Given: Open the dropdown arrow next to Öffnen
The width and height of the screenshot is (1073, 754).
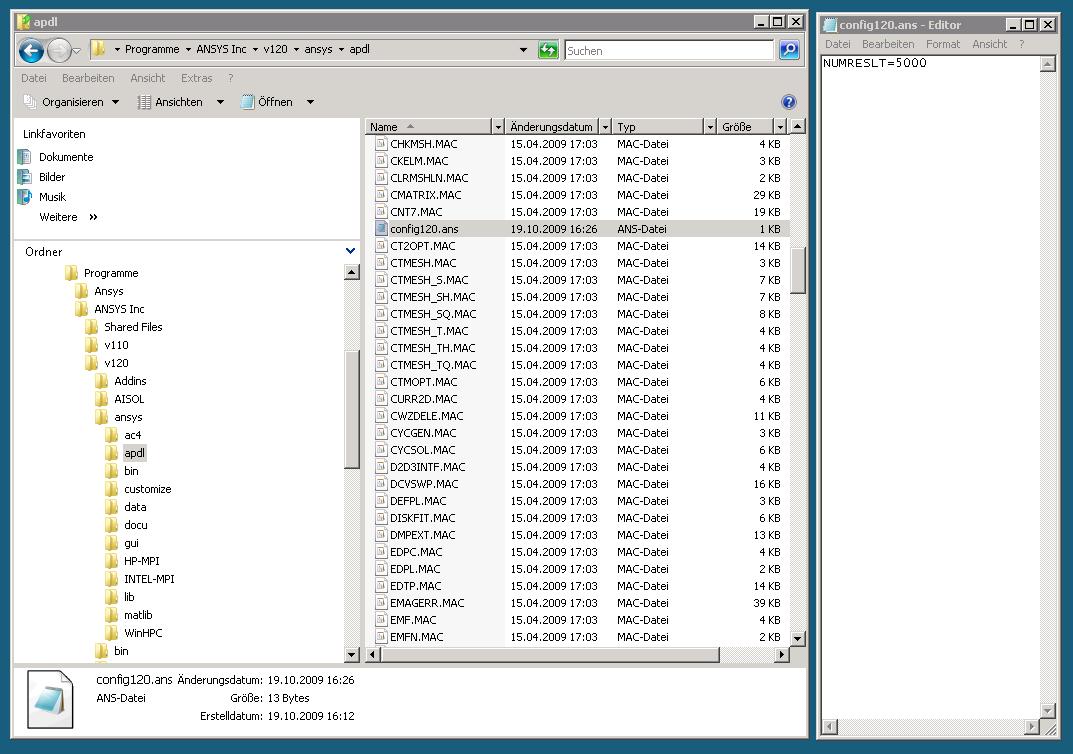Looking at the screenshot, I should (310, 102).
